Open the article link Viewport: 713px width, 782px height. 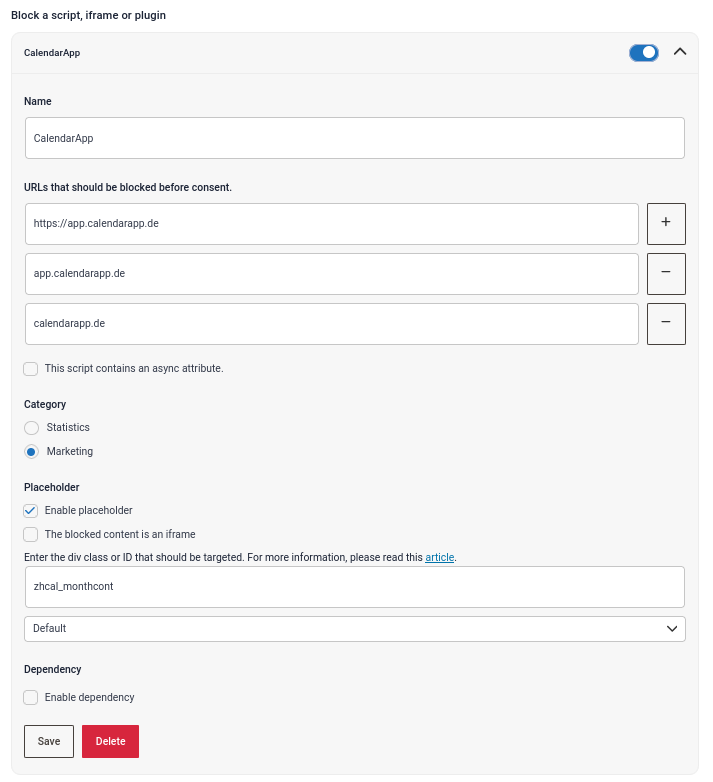click(x=439, y=557)
